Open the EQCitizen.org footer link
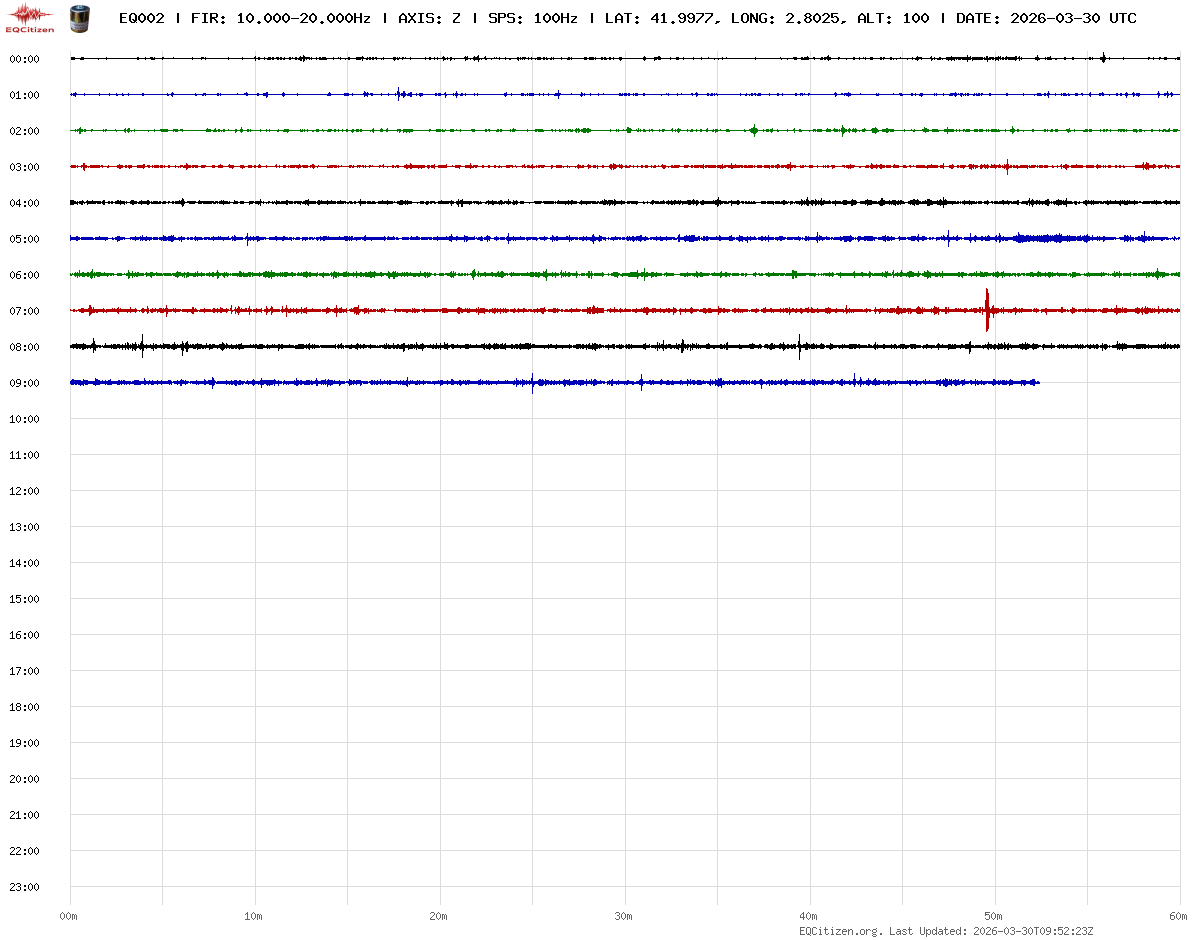This screenshot has height=940, width=1200. [x=840, y=931]
